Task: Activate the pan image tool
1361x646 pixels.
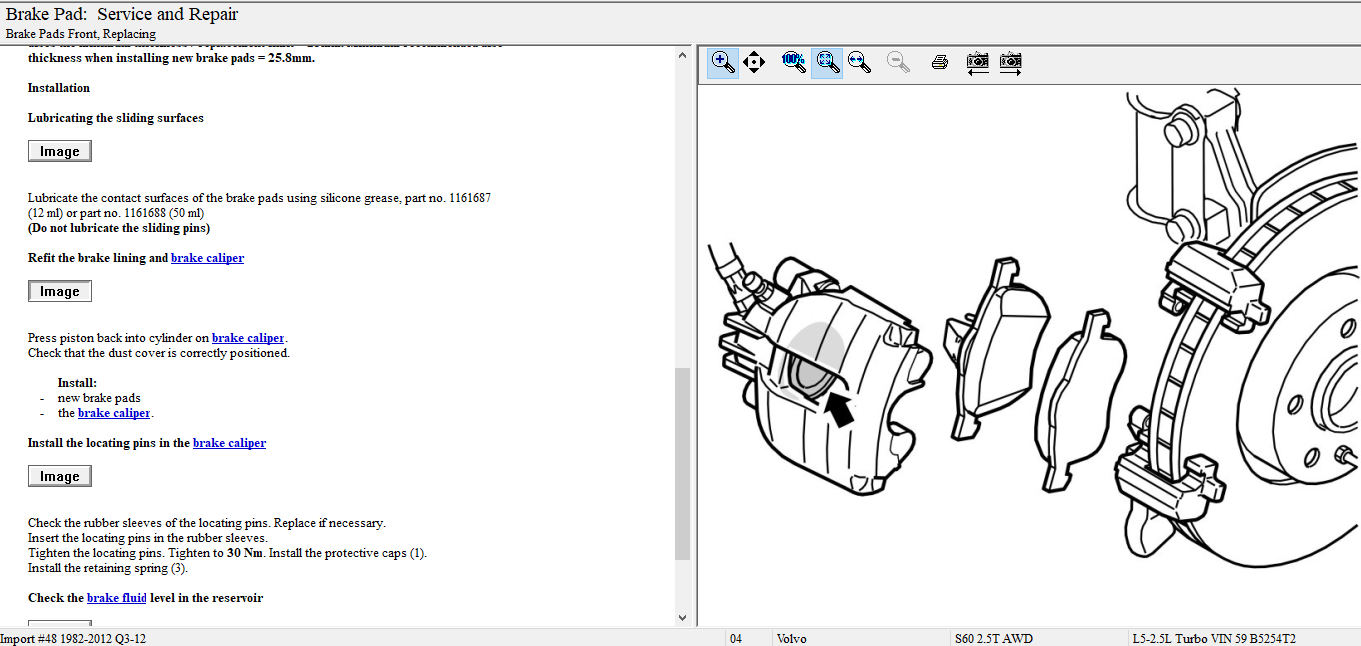Action: click(x=754, y=63)
